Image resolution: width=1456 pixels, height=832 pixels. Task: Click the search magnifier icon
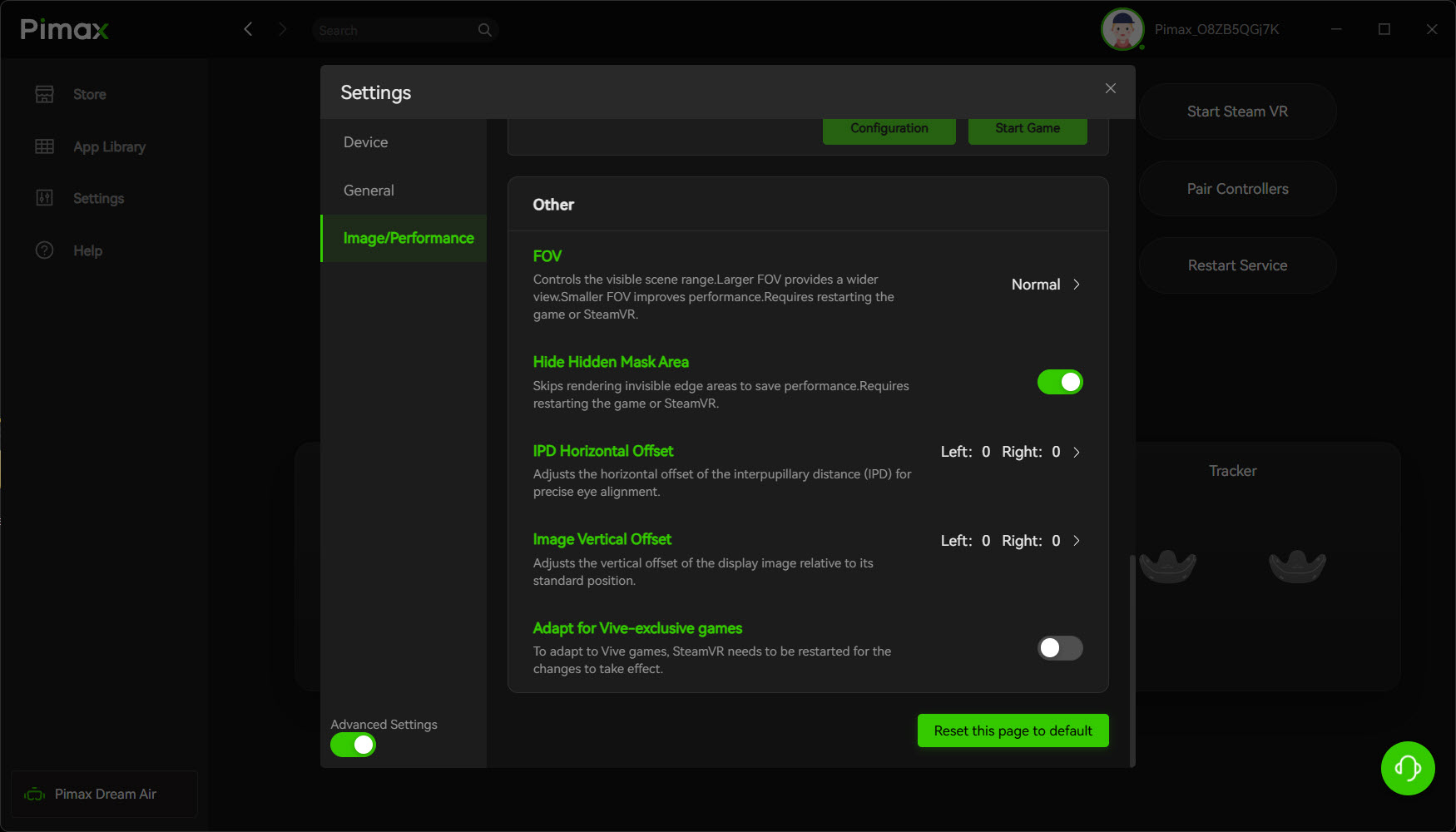click(485, 30)
